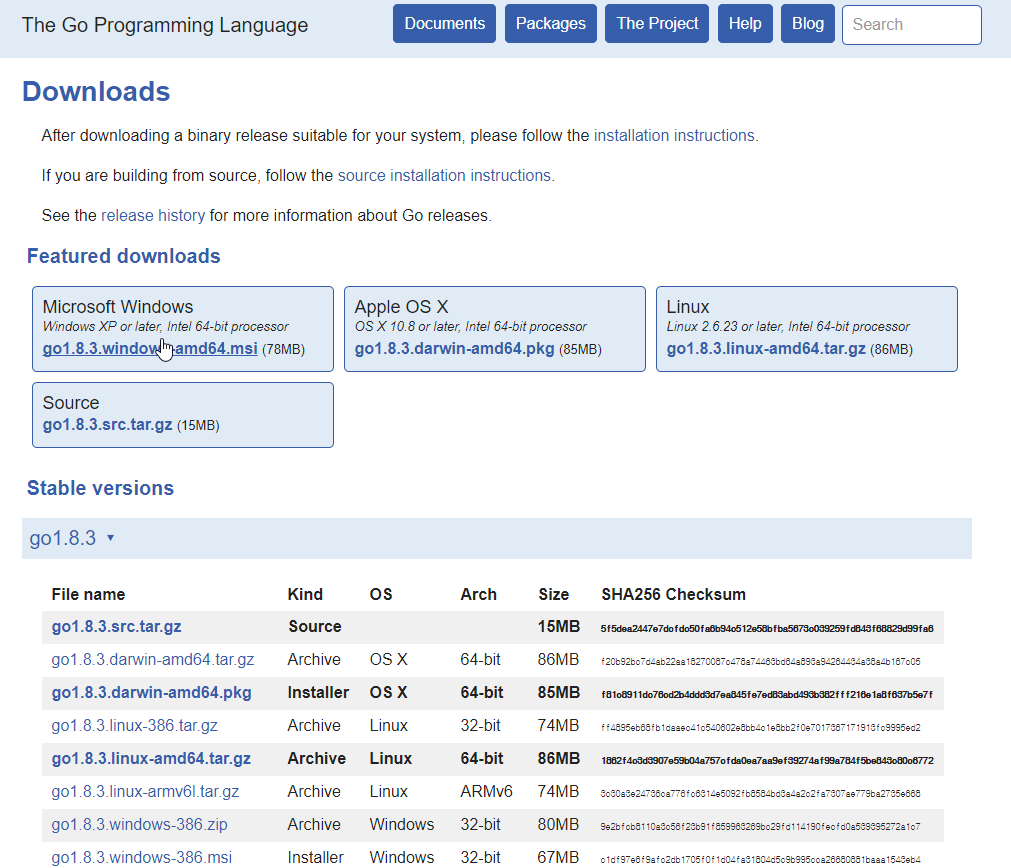The image size is (1011, 868).
Task: Download go1.8.3.darwin-amd64.pkg for Apple OS X
Action: [x=455, y=350]
